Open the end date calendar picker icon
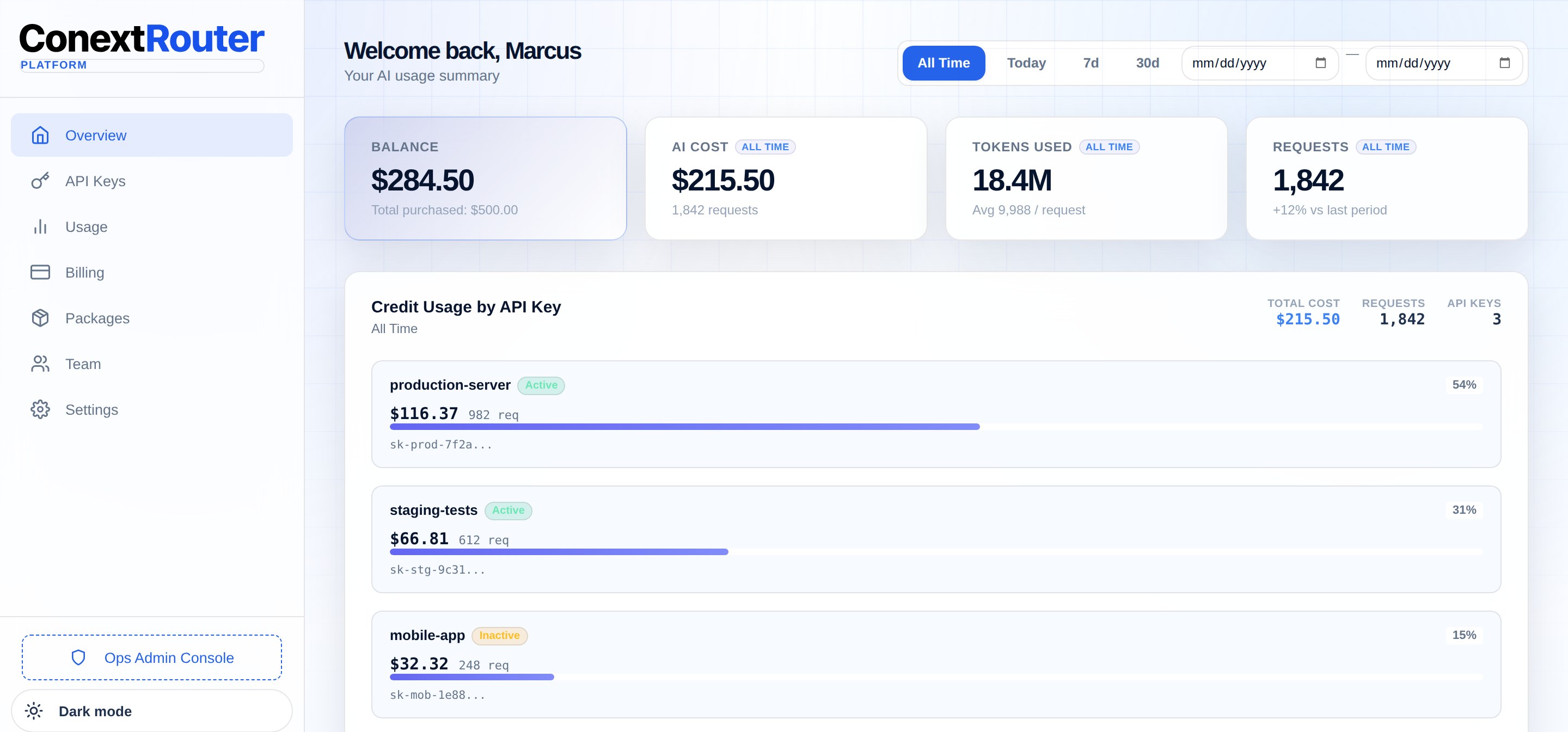The width and height of the screenshot is (1568, 732). [x=1504, y=63]
